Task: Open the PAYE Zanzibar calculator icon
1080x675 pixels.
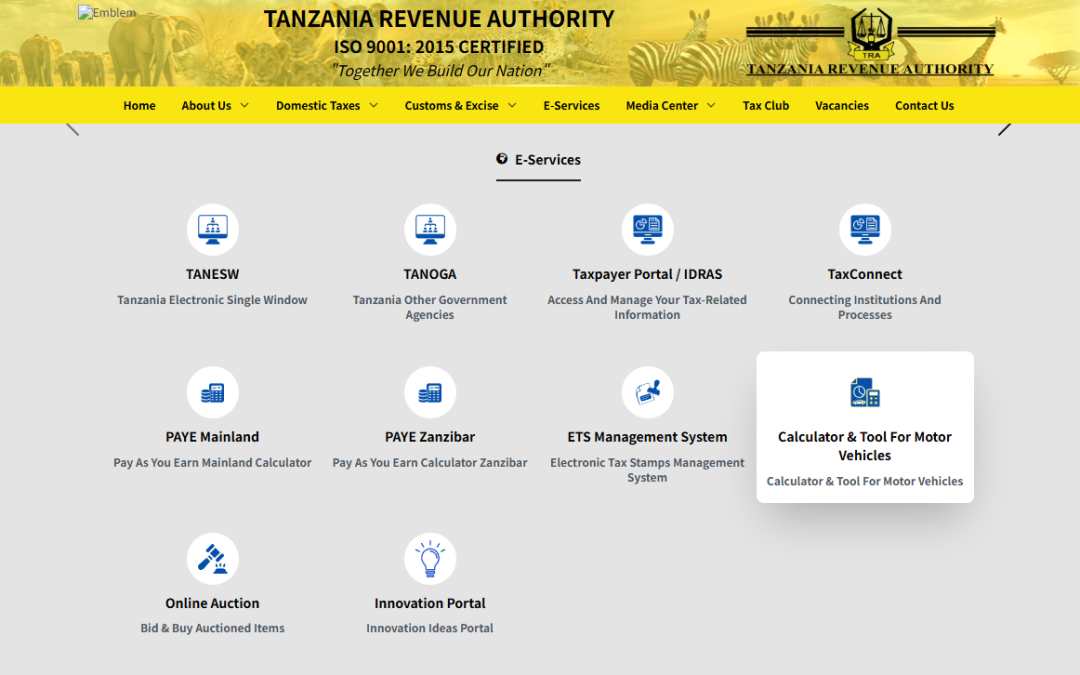Action: pos(430,393)
